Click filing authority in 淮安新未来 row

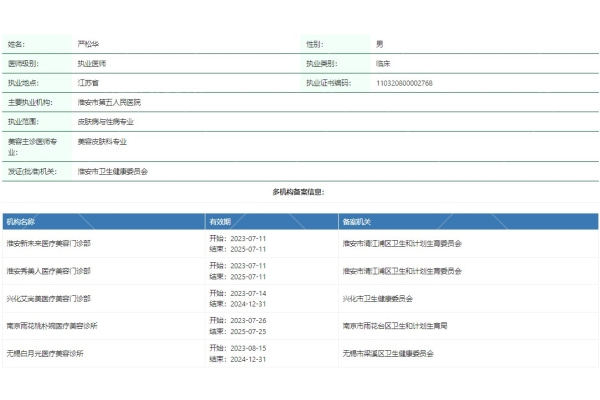click(402, 243)
